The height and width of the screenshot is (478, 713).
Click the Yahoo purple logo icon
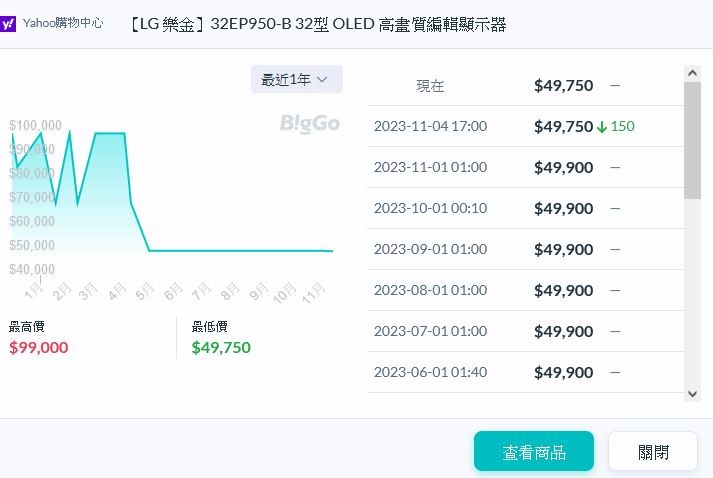(7, 24)
